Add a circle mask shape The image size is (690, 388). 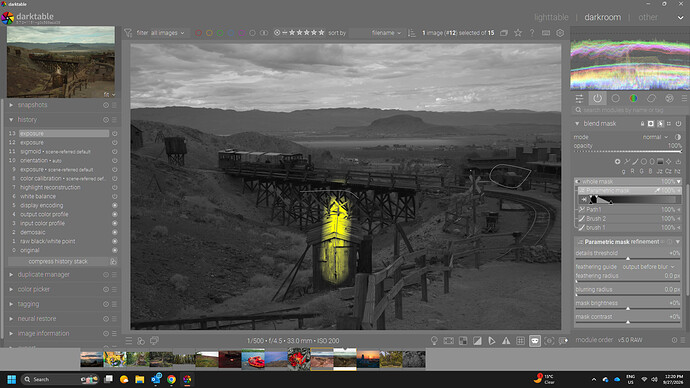point(644,162)
